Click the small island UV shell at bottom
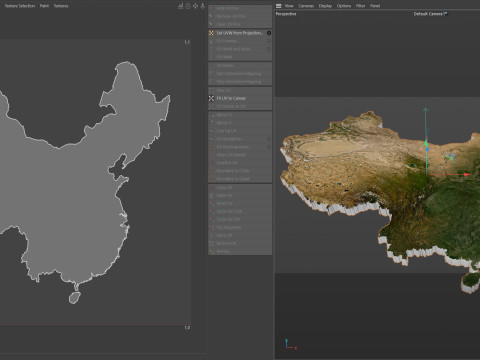Image resolution: width=480 pixels, height=360 pixels. [75, 297]
